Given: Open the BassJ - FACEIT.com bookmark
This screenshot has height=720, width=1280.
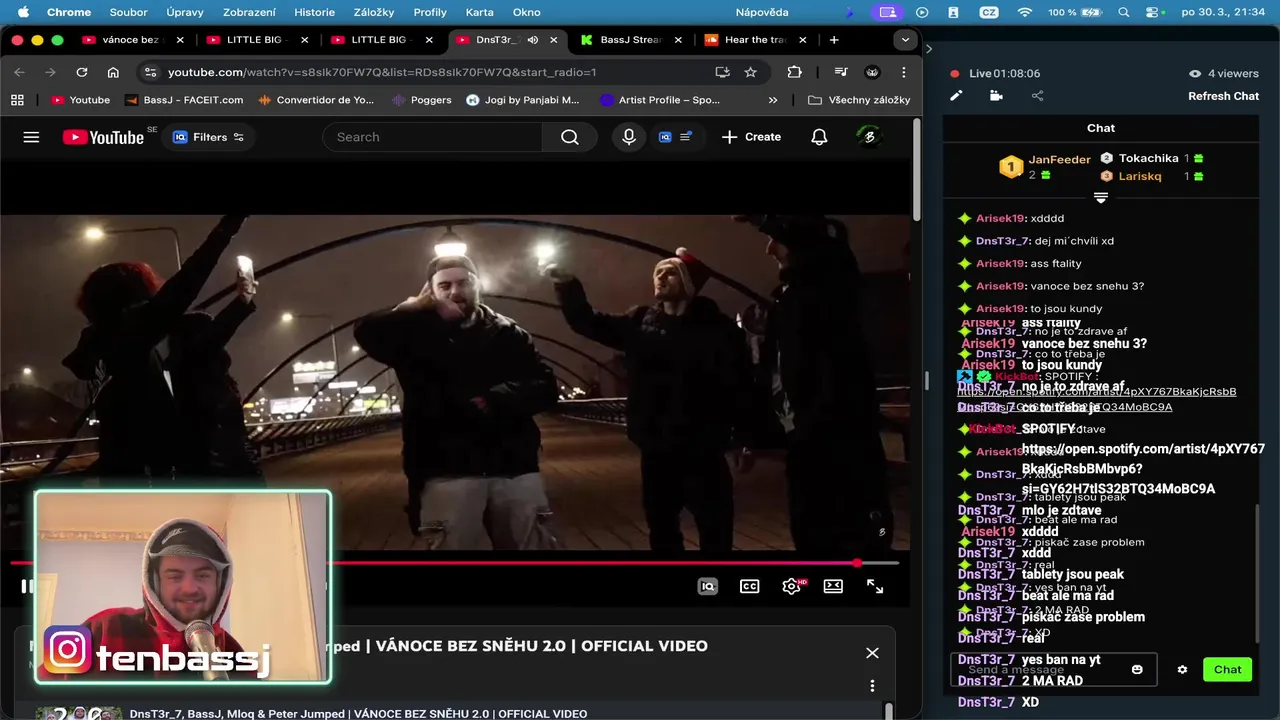Looking at the screenshot, I should pyautogui.click(x=184, y=100).
